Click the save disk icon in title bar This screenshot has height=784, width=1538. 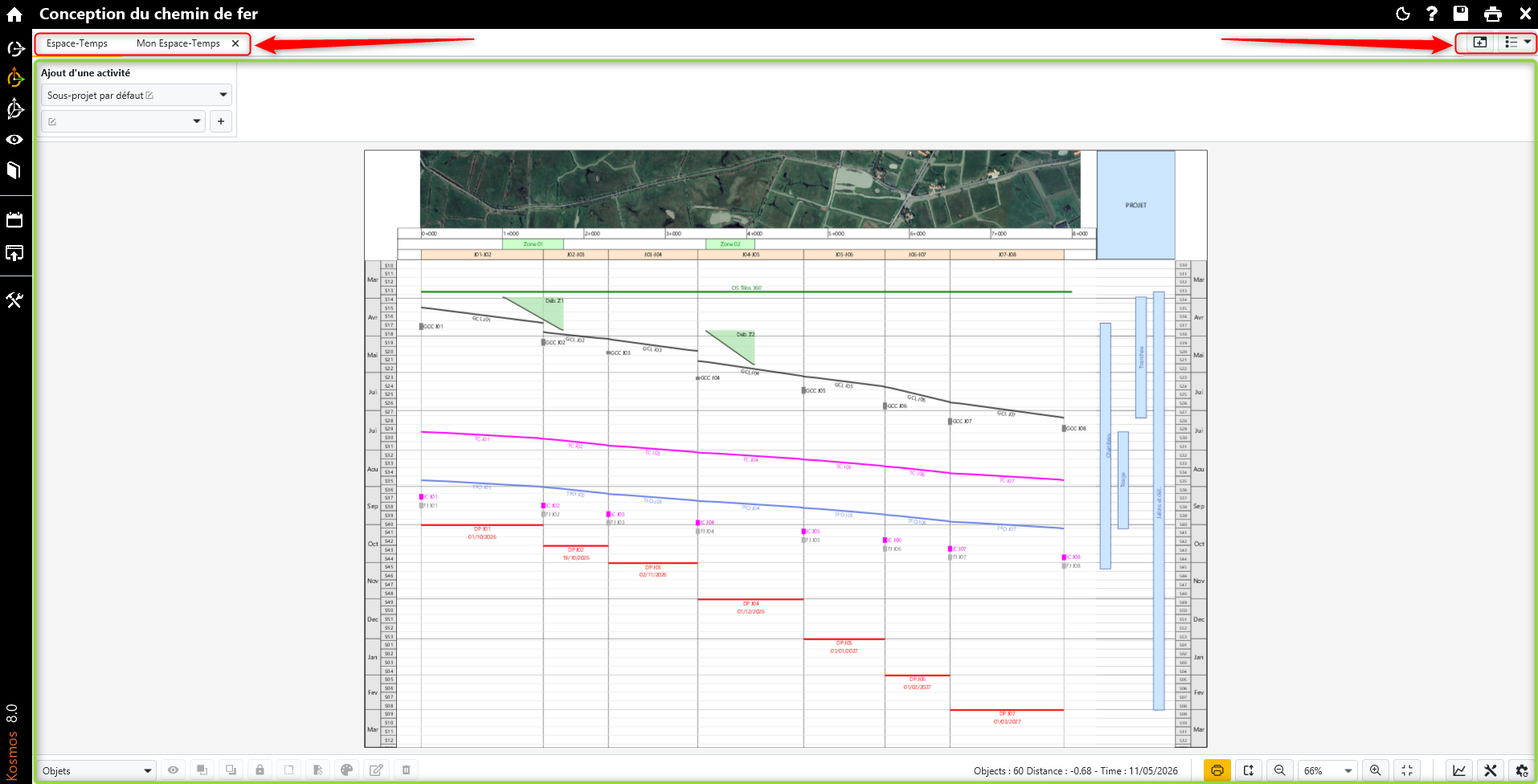tap(1461, 14)
